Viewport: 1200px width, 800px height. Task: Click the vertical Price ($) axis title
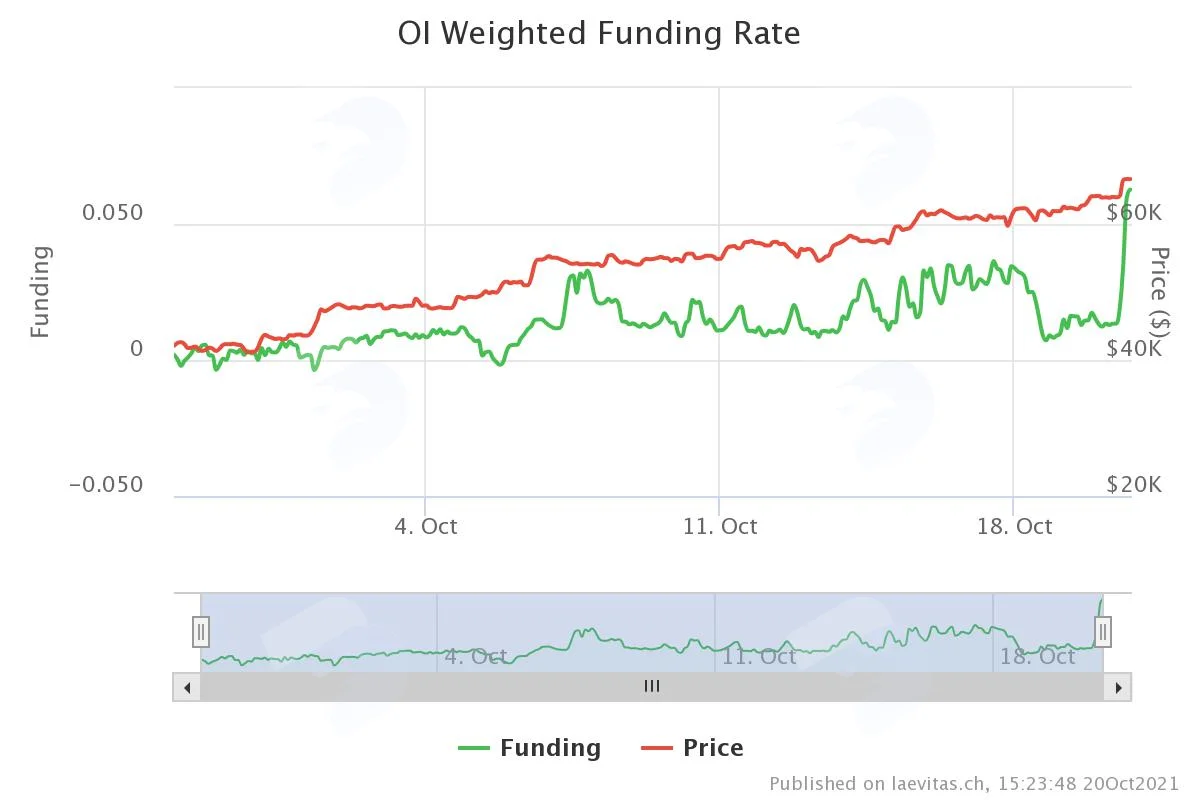tap(1160, 291)
